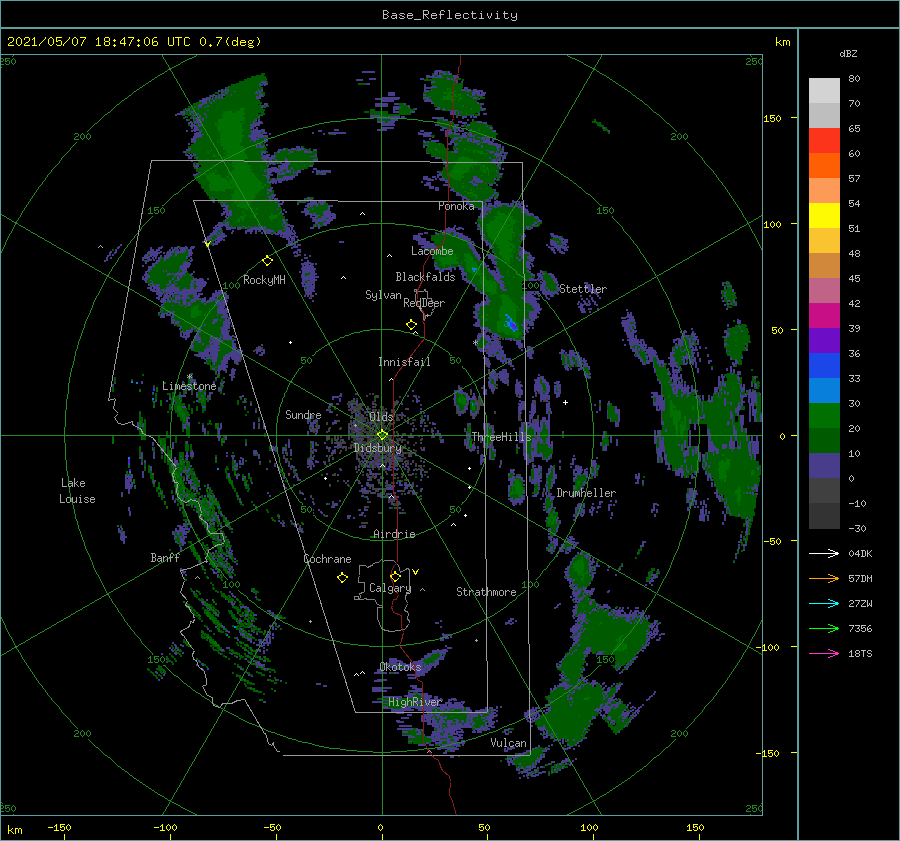Click the Innisfail label

click(404, 362)
